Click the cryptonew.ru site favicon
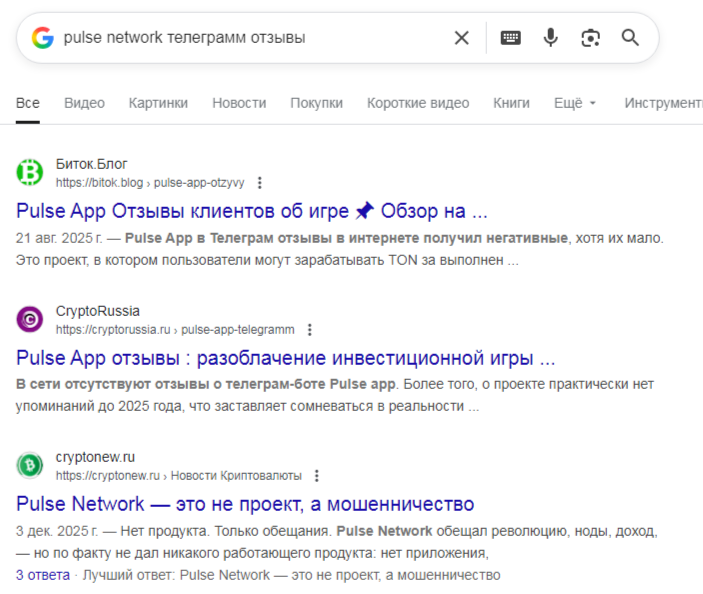Screen dimensions: 703x594 pos(30,466)
